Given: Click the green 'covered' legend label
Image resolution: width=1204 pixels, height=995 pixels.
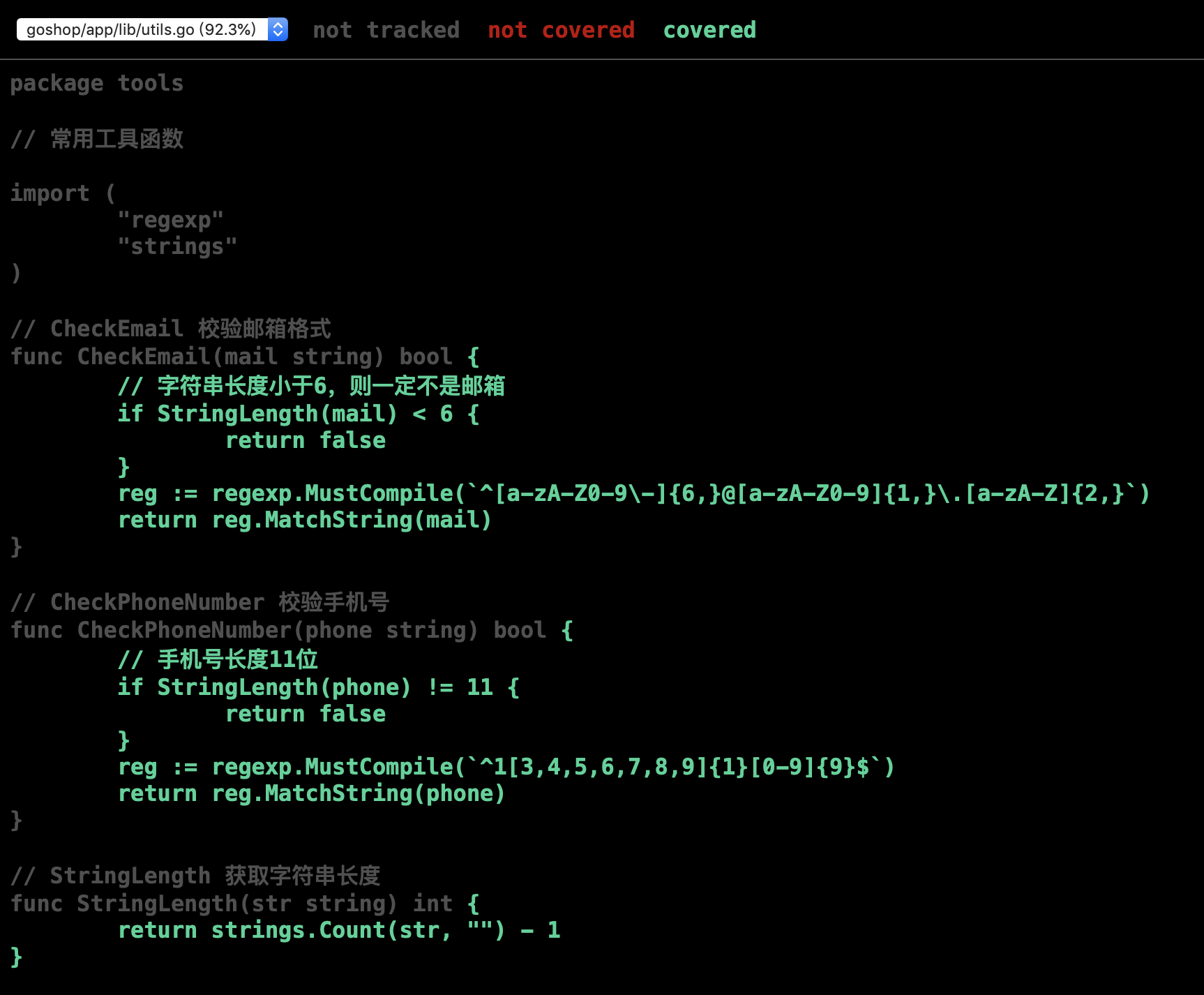Looking at the screenshot, I should click(x=709, y=30).
